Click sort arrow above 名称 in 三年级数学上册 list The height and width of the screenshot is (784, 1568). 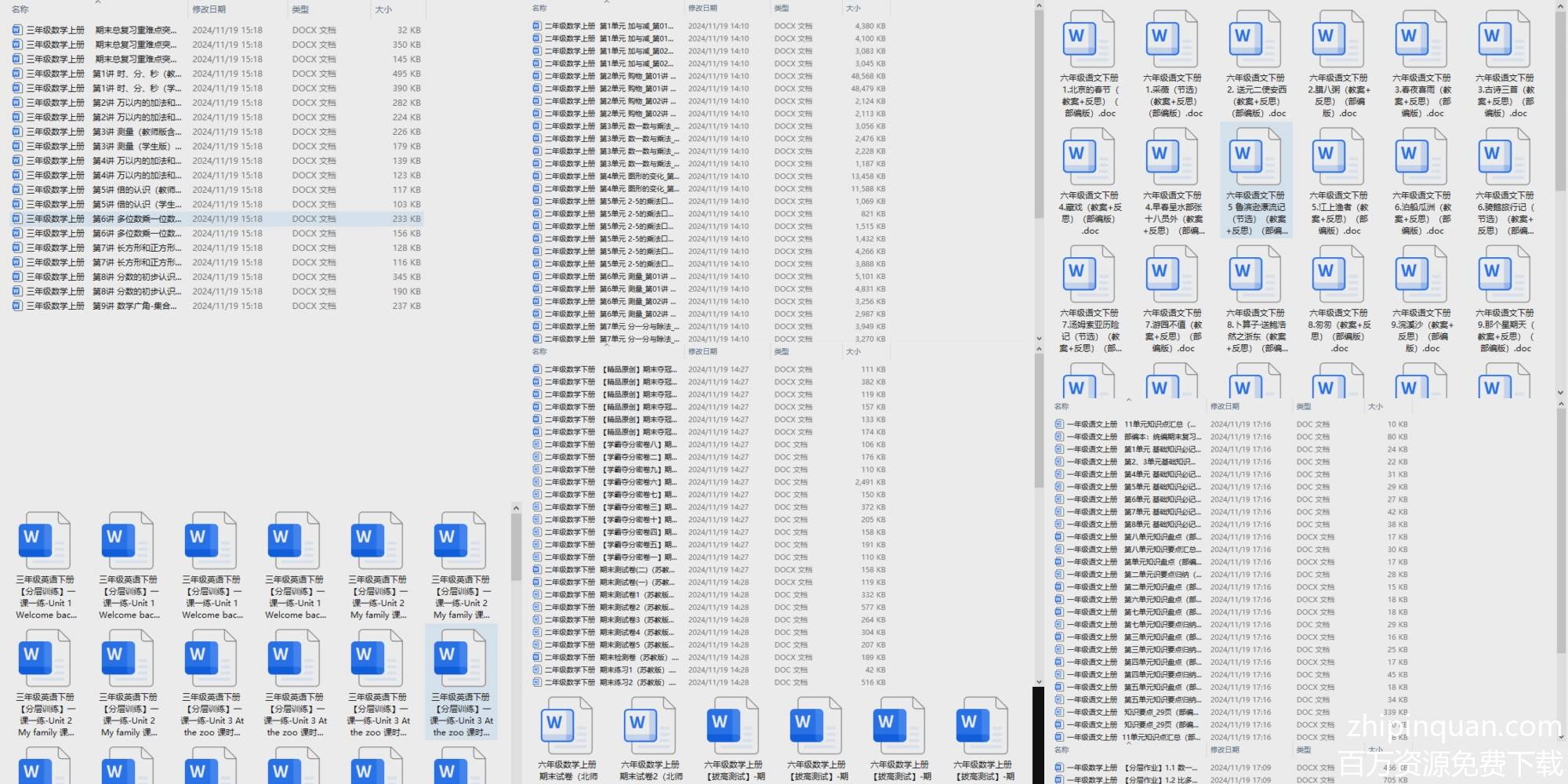click(98, 2)
